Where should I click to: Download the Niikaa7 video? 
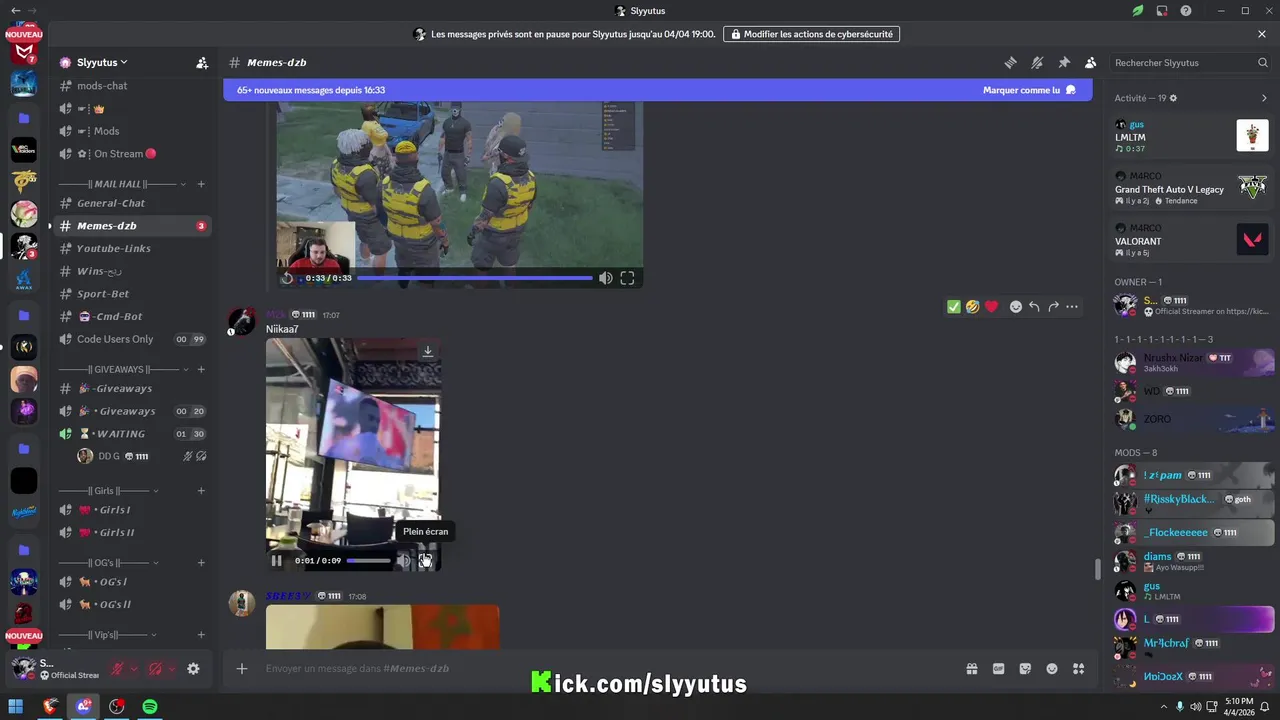tap(427, 351)
